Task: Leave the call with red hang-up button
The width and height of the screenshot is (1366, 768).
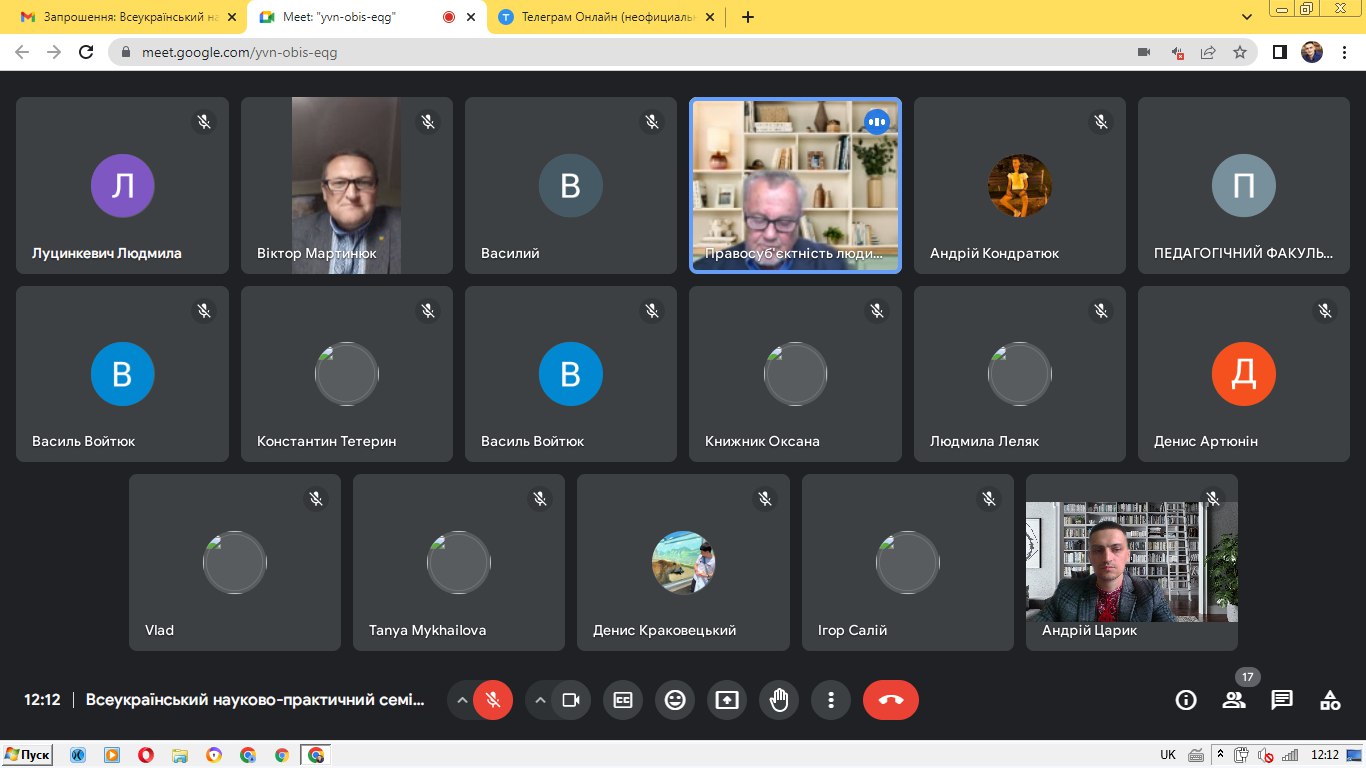Action: 890,700
